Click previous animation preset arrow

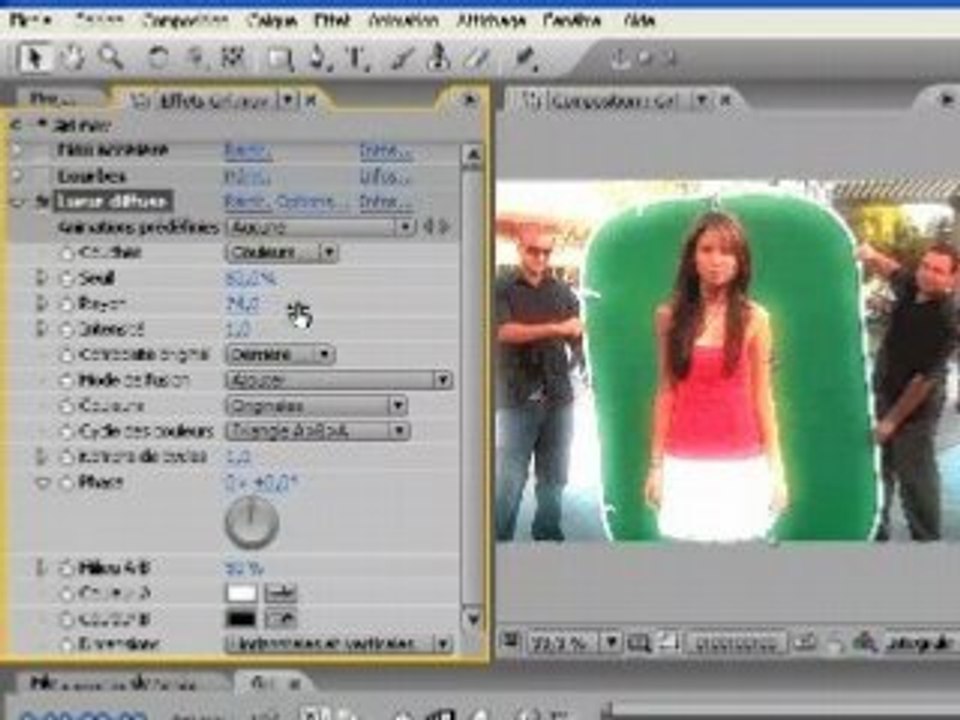point(429,227)
